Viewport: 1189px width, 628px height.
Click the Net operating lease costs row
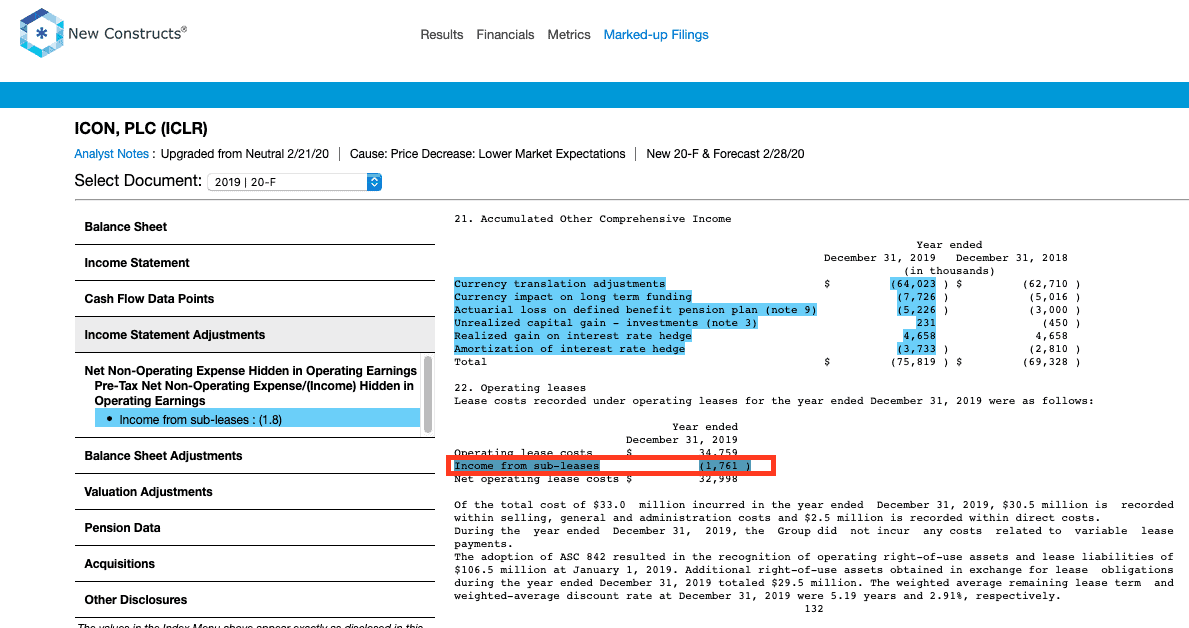point(596,479)
